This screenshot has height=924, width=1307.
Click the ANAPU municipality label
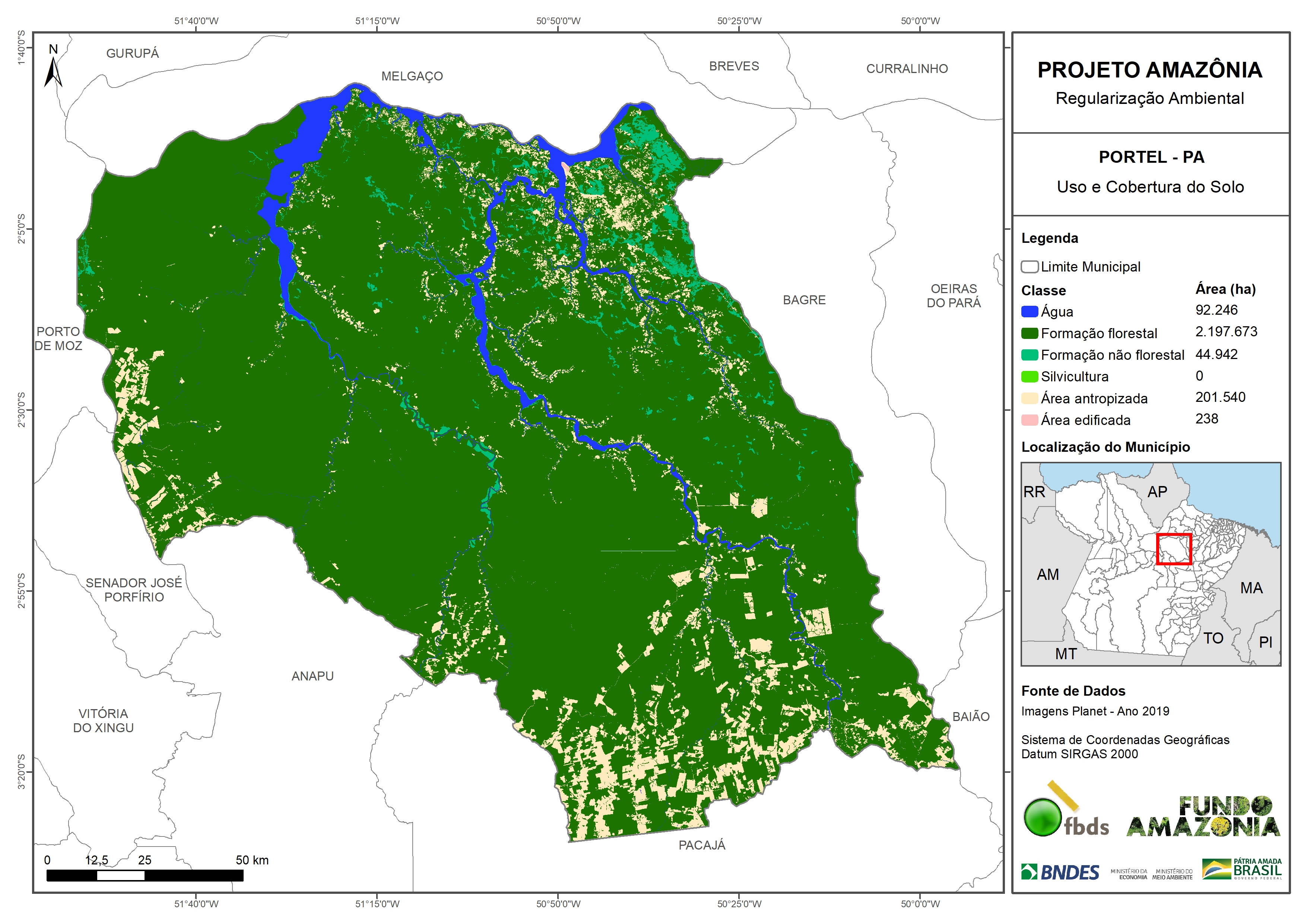pyautogui.click(x=313, y=676)
